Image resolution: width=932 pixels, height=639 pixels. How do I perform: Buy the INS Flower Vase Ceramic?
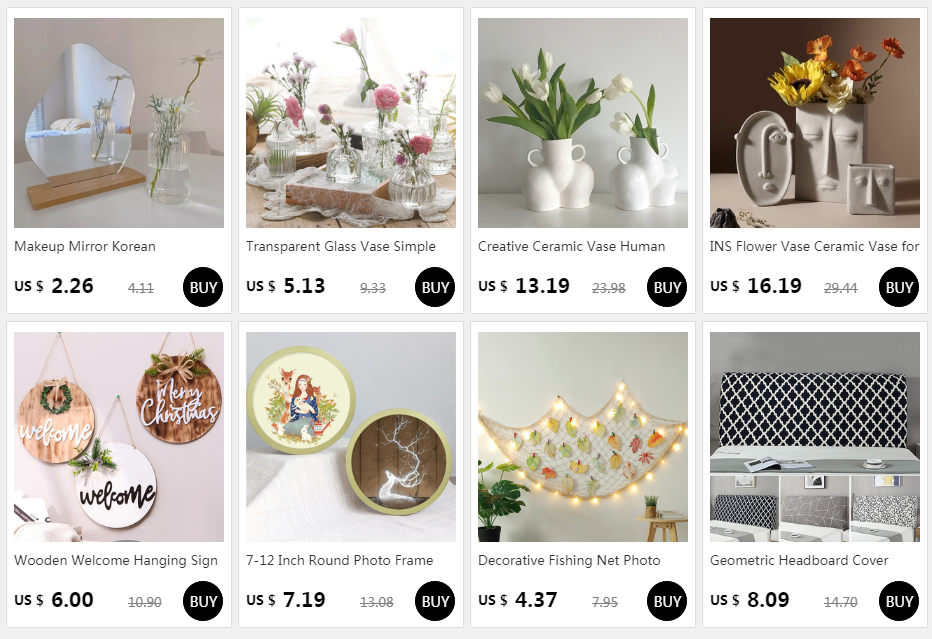[899, 287]
